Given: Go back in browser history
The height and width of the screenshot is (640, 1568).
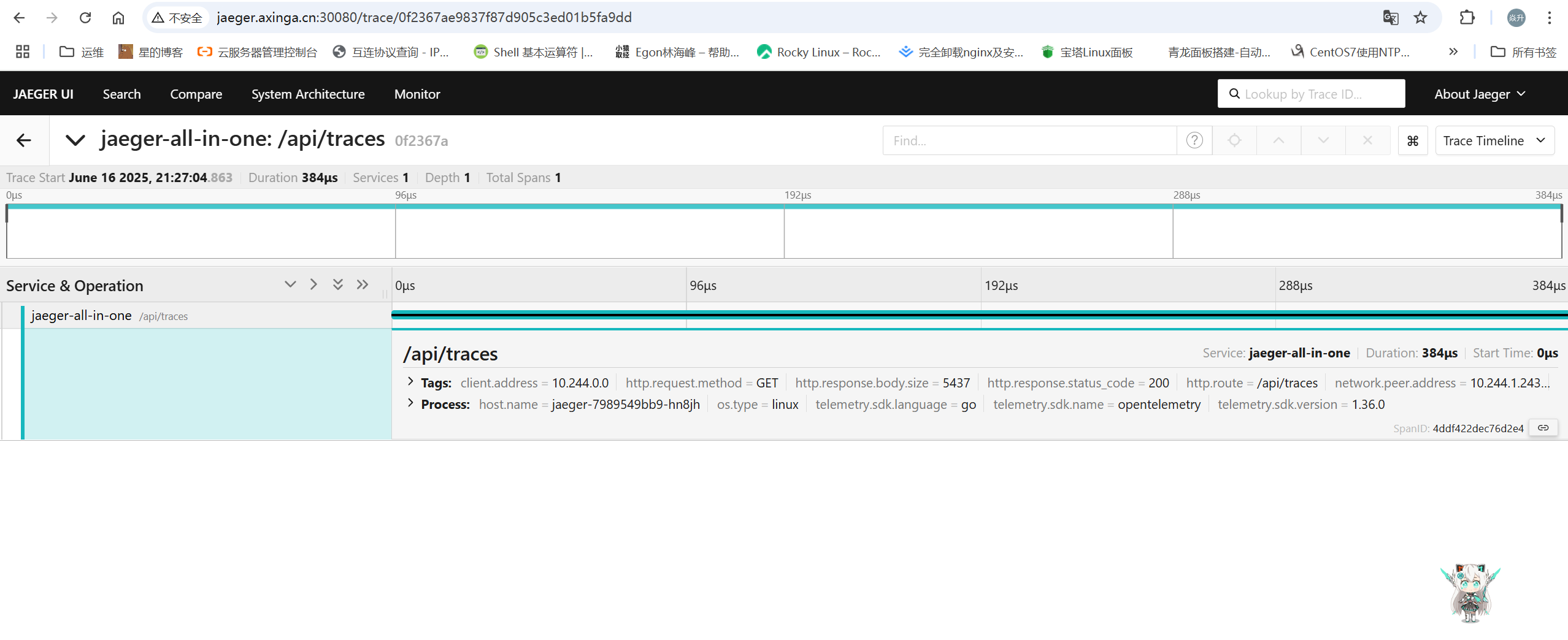Looking at the screenshot, I should pyautogui.click(x=19, y=18).
